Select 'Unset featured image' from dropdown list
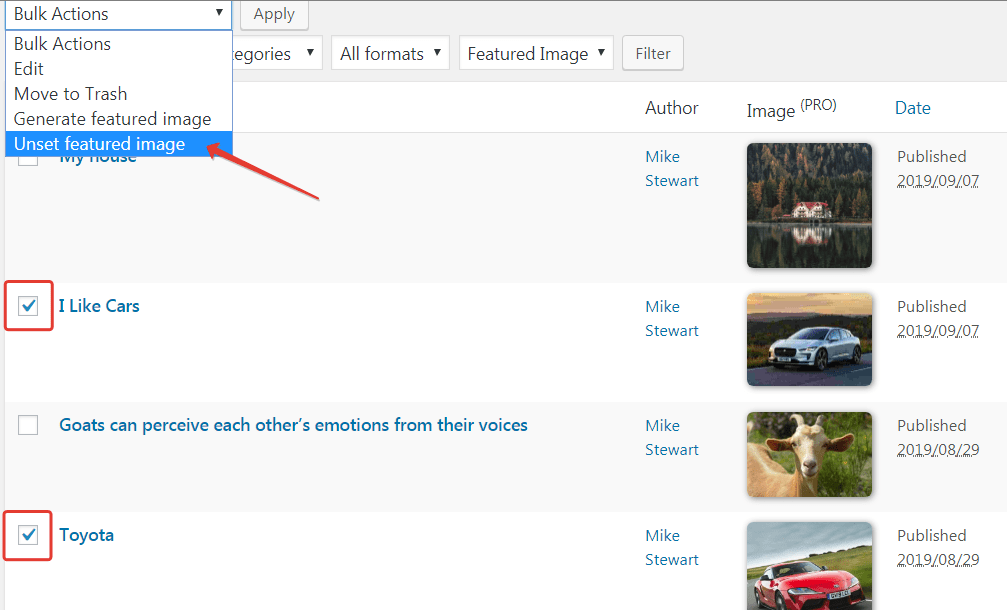The height and width of the screenshot is (610, 1007). click(100, 144)
